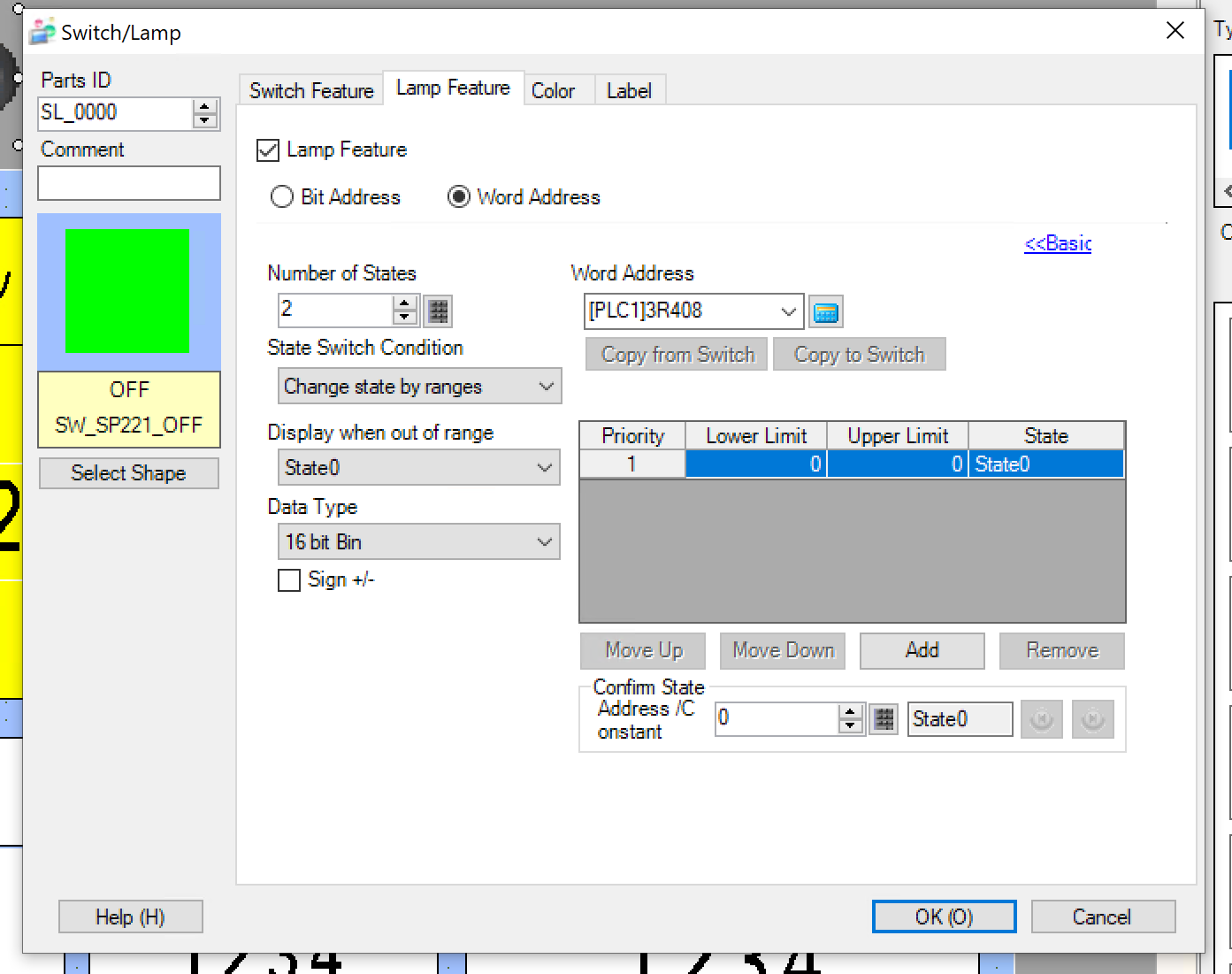The width and height of the screenshot is (1232, 974).
Task: Enable the Sign +/- checkbox
Action: [x=289, y=580]
